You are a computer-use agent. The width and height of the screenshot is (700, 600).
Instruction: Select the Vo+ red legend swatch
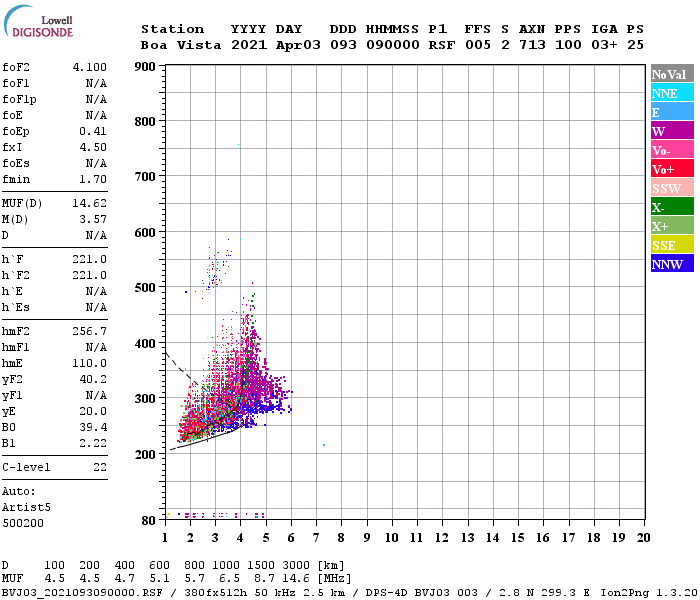672,169
